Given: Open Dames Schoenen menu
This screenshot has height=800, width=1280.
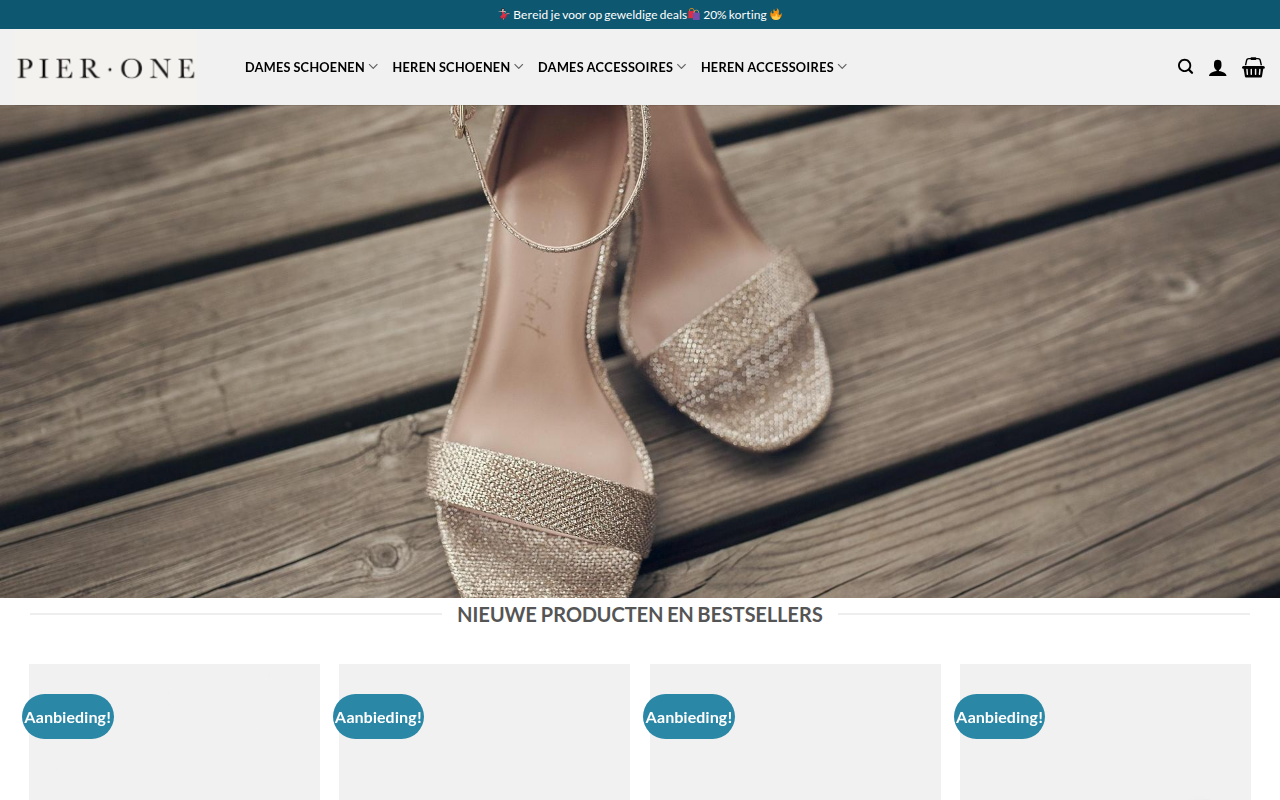Looking at the screenshot, I should click(x=311, y=67).
